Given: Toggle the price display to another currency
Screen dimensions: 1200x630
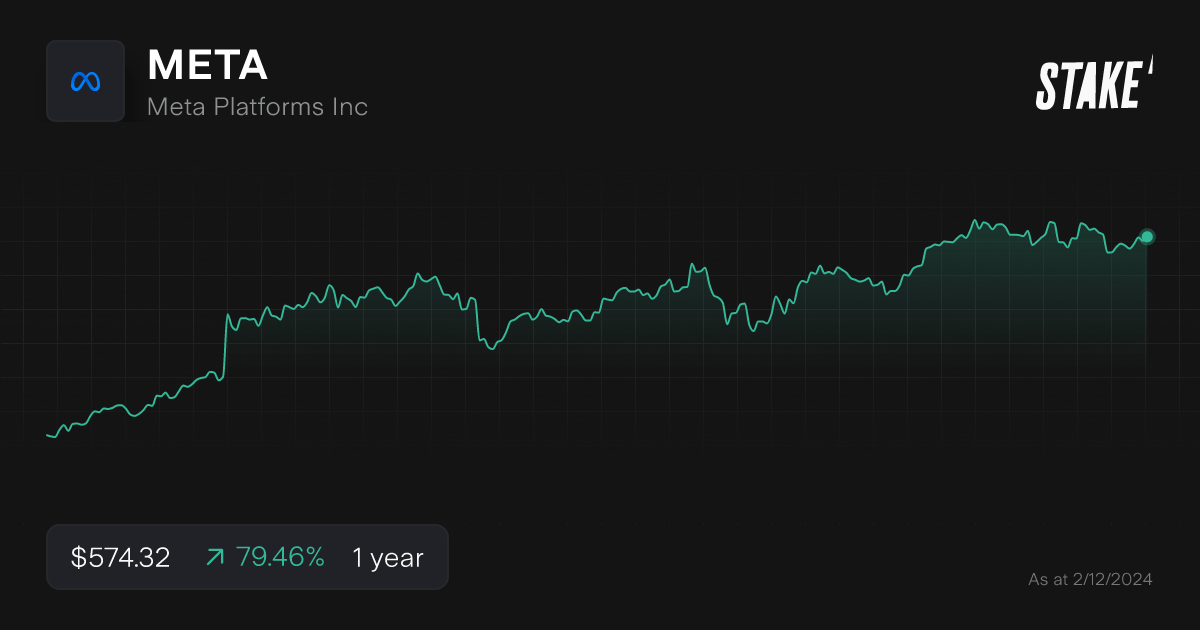Looking at the screenshot, I should [119, 557].
